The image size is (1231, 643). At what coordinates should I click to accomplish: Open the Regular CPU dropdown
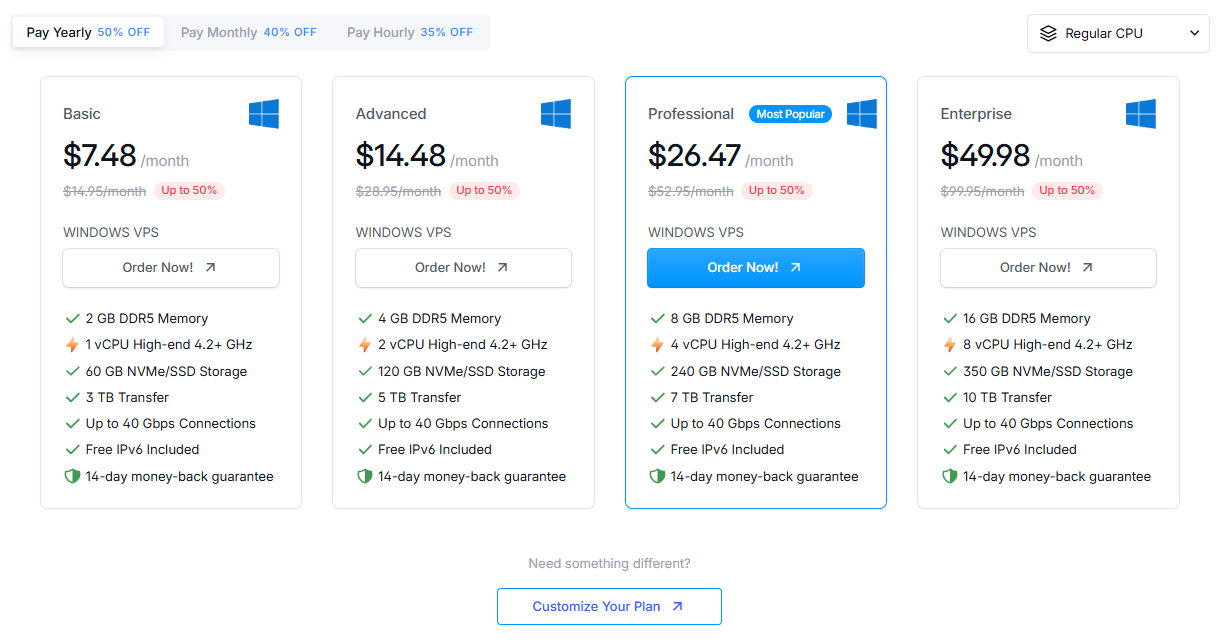1117,33
